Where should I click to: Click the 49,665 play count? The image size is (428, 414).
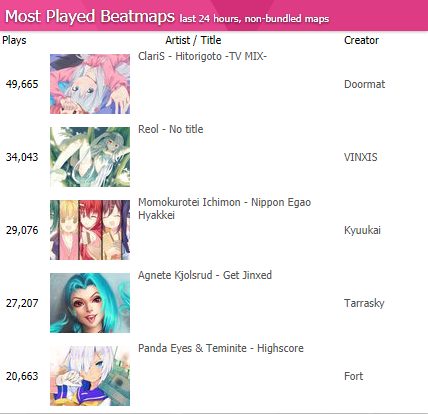(x=22, y=84)
